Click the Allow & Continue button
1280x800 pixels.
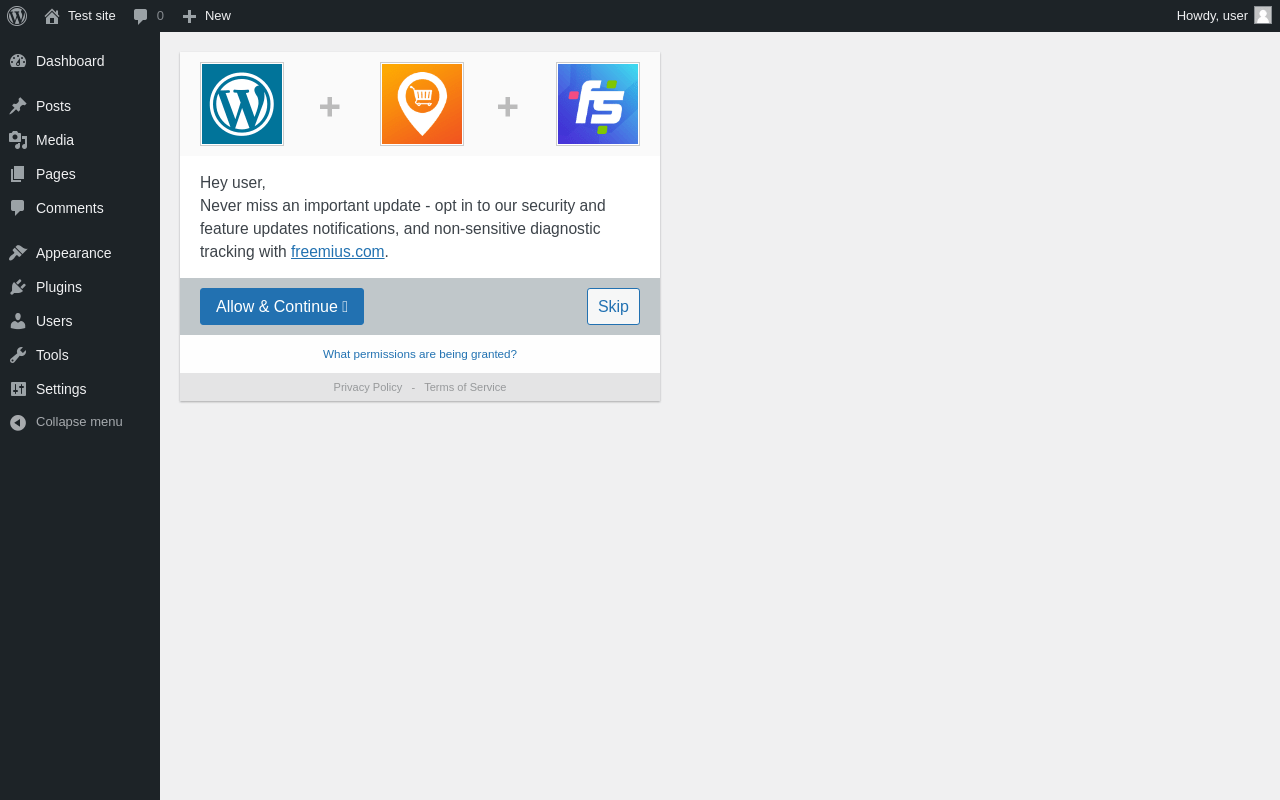[x=282, y=307]
